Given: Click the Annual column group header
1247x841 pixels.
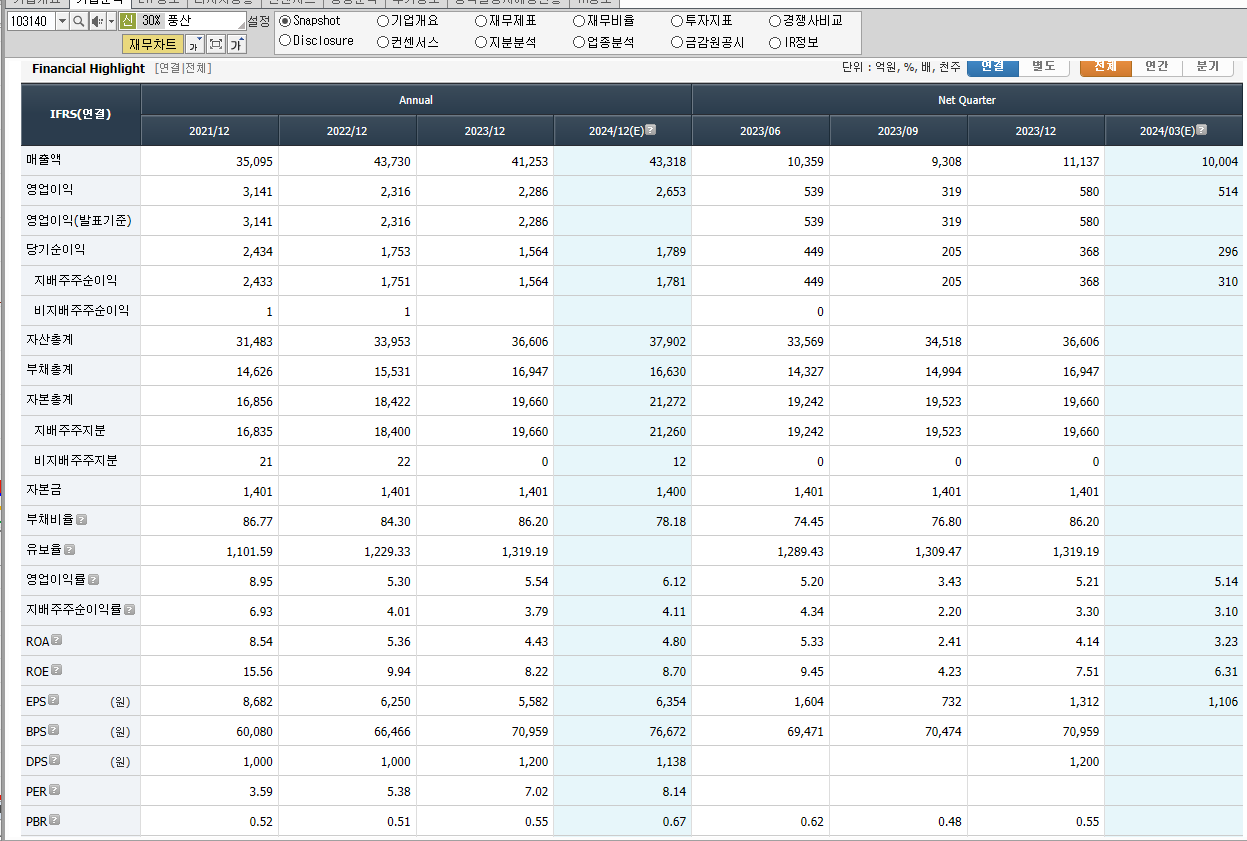Looking at the screenshot, I should (x=416, y=100).
